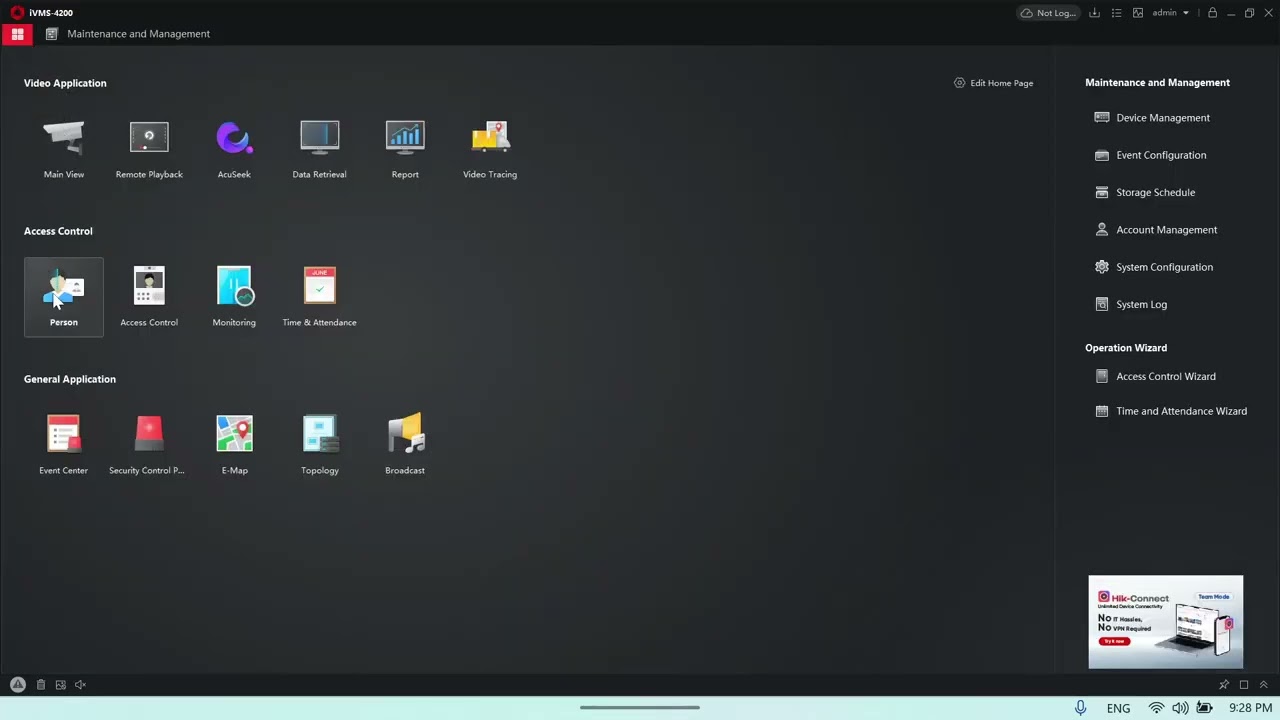Open the Person module
The width and height of the screenshot is (1280, 720).
(64, 297)
